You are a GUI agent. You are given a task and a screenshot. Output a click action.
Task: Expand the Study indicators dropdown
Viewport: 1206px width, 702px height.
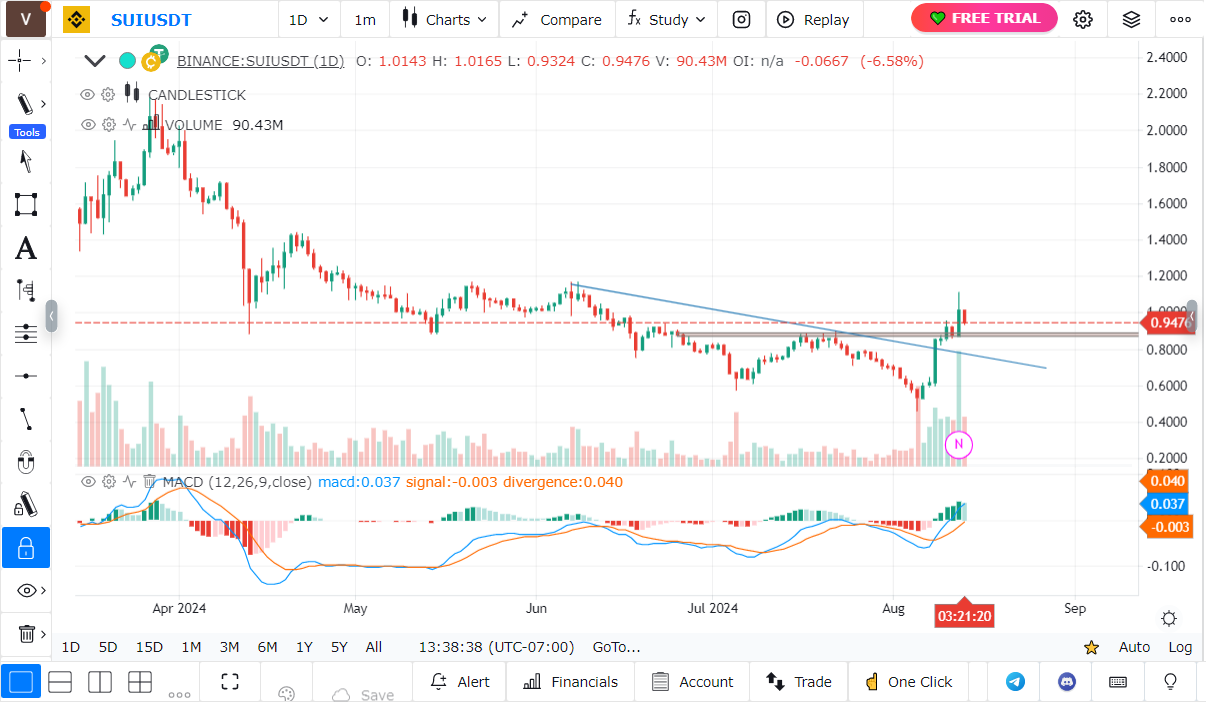[x=667, y=19]
